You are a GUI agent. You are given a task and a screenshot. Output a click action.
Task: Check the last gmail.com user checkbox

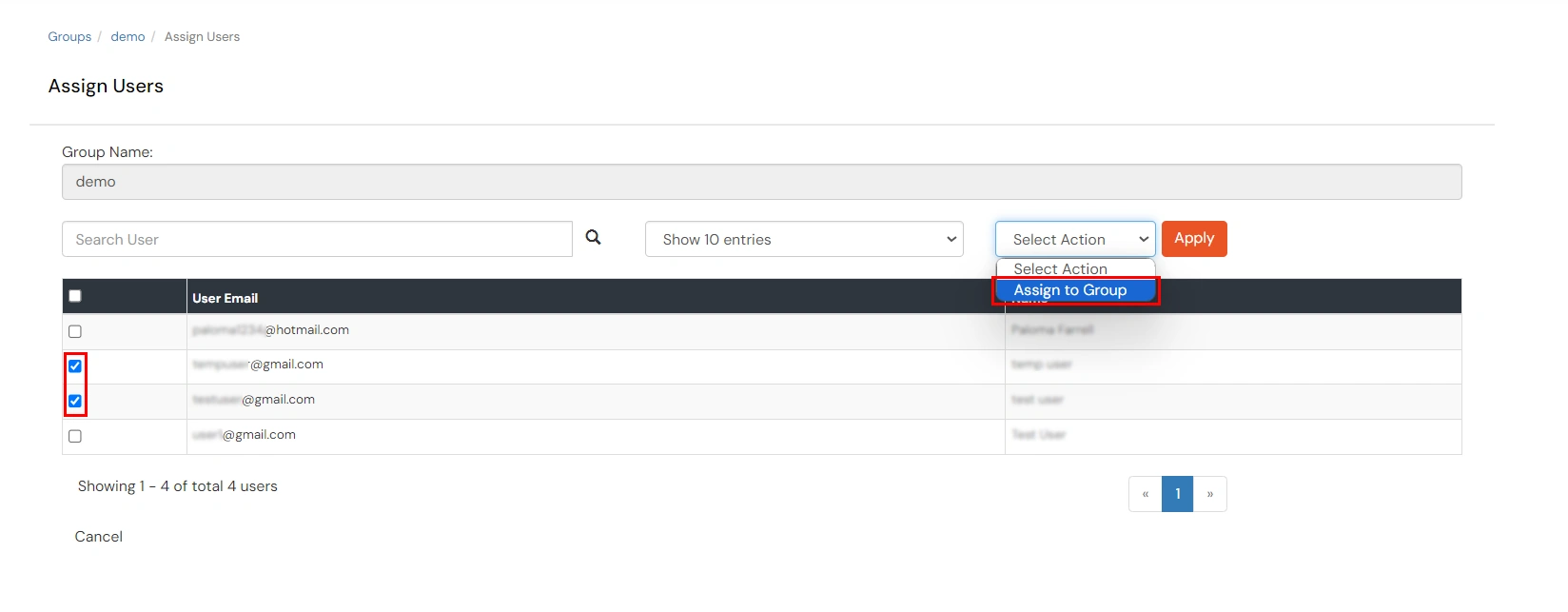click(x=75, y=436)
